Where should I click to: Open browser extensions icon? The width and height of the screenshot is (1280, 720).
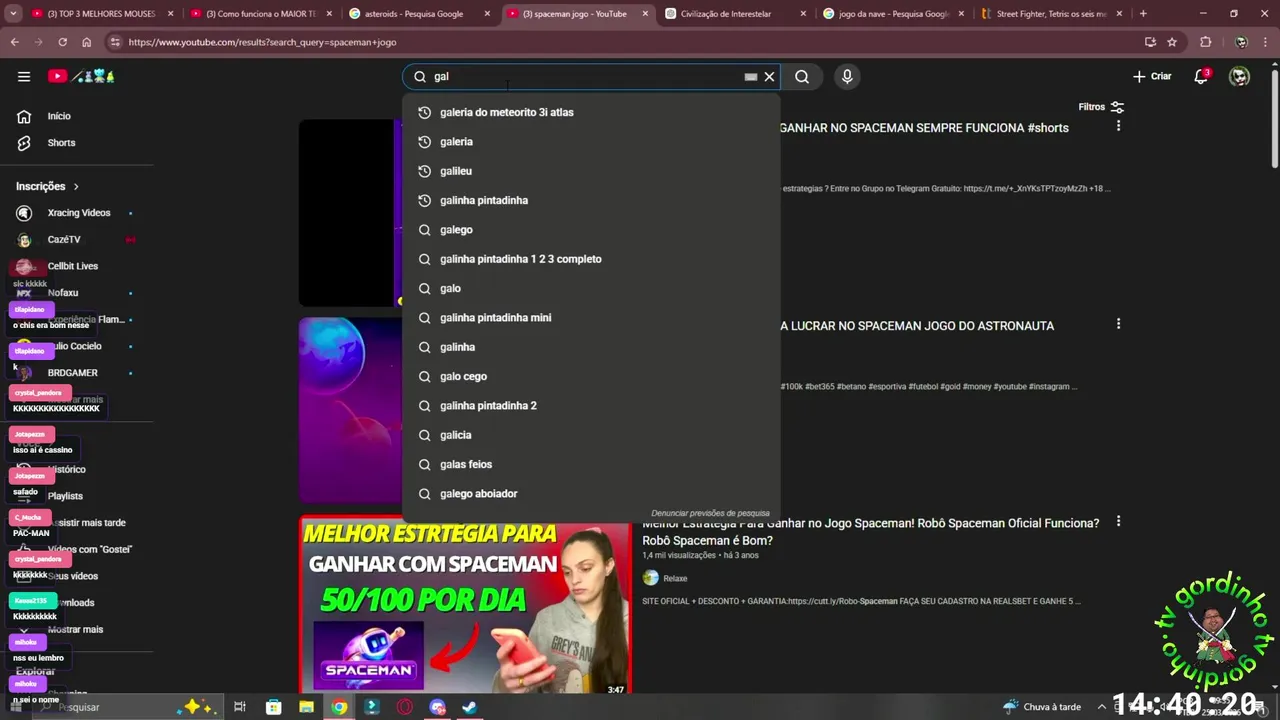pos(1205,42)
